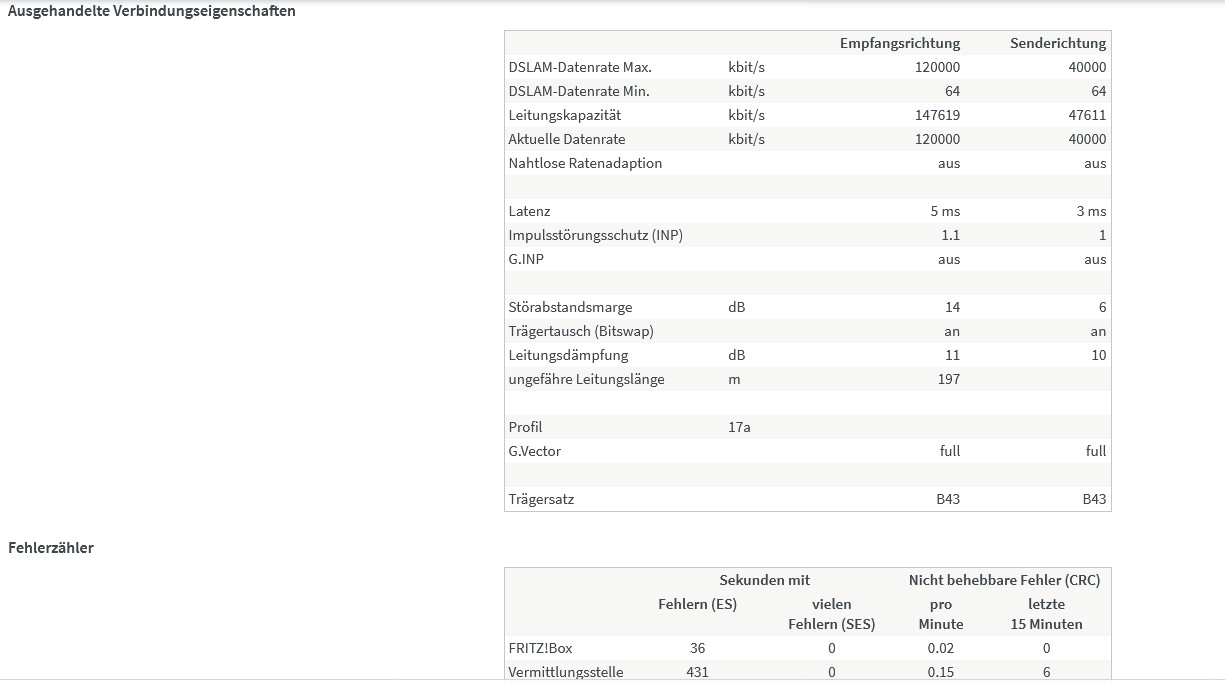This screenshot has height=683, width=1225.
Task: Select the 'vielen Fehlern (SES)' column header
Action: click(x=831, y=614)
